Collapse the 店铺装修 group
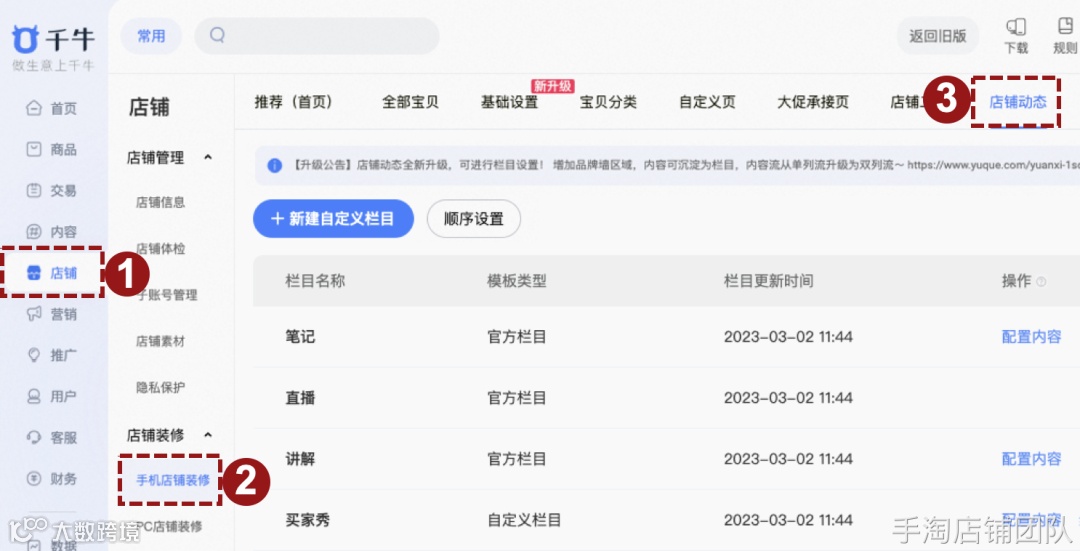1080x551 pixels. click(208, 435)
